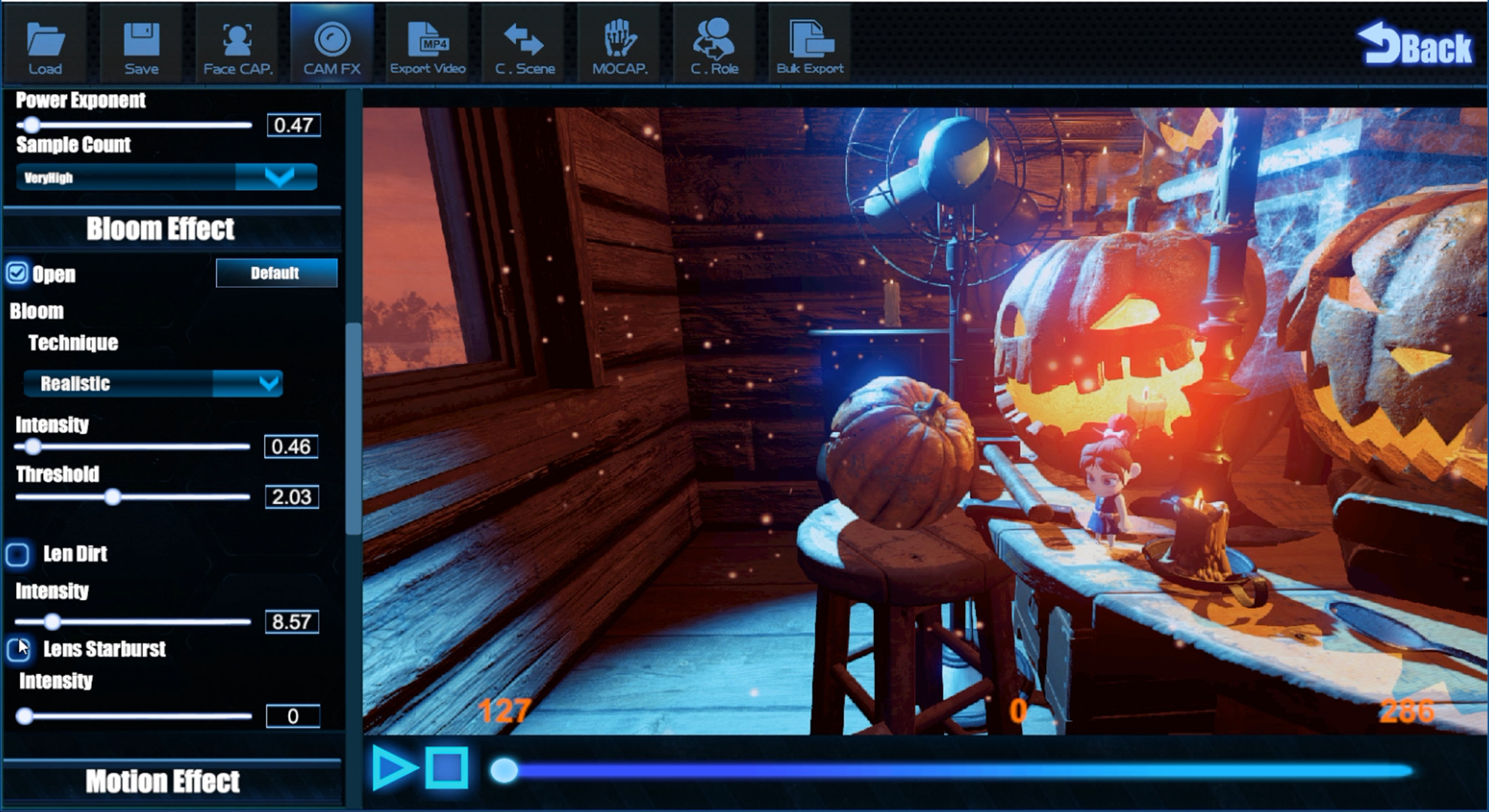The width and height of the screenshot is (1489, 812).
Task: Collapse the Motion Effect section
Action: click(164, 780)
